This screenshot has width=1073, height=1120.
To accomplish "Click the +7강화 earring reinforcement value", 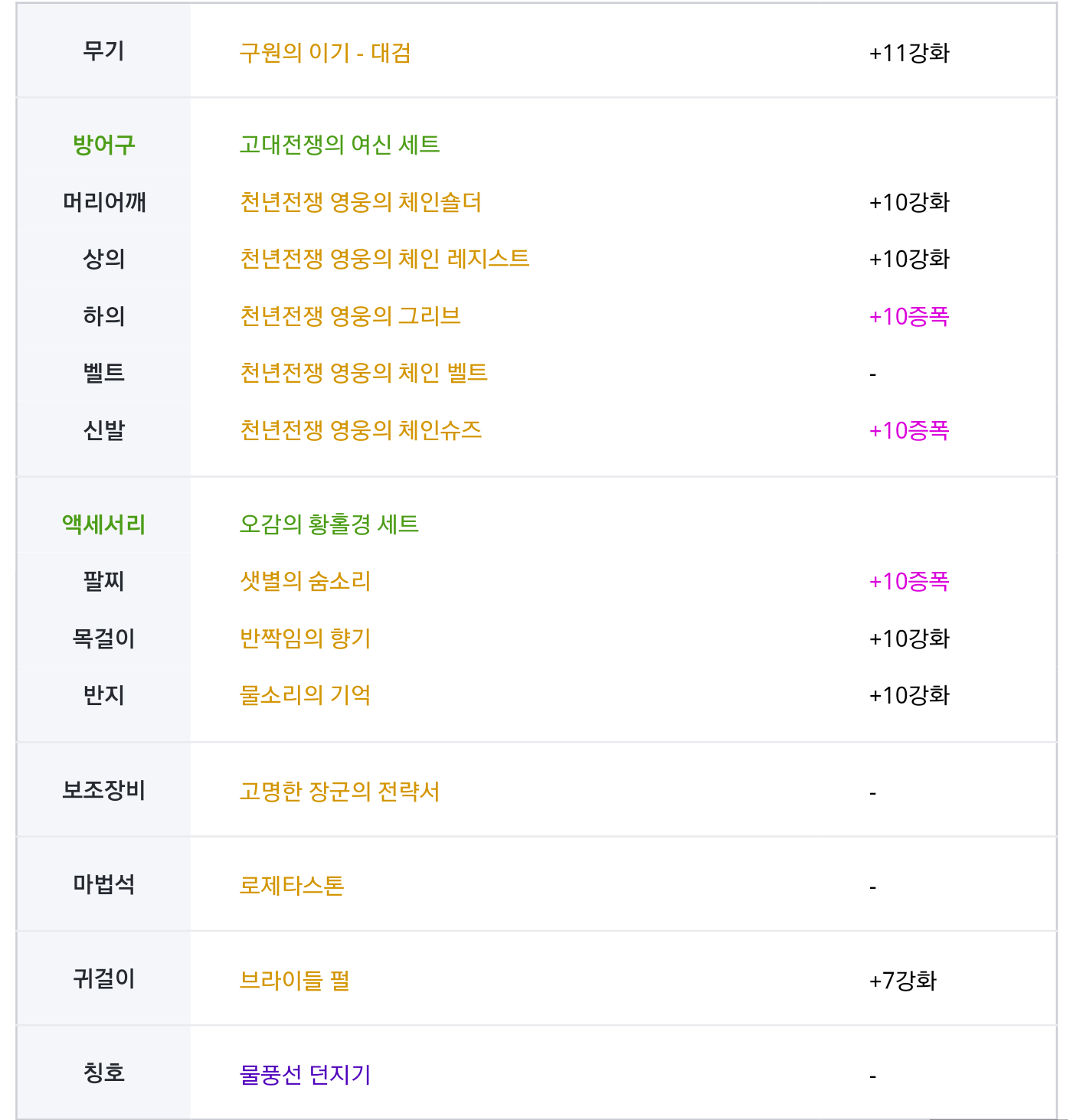I will pos(903,980).
